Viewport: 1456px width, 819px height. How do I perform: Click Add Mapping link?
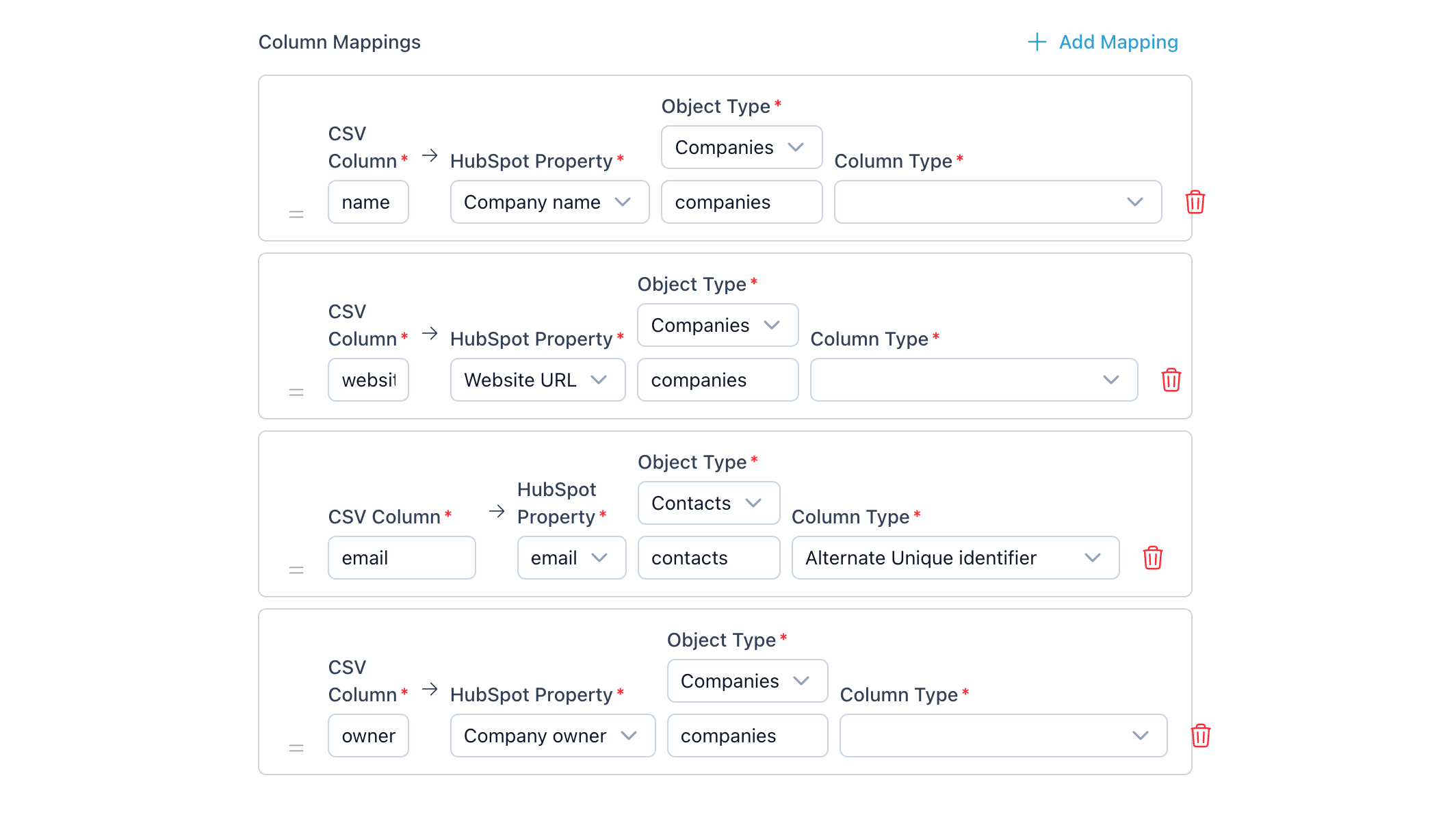pyautogui.click(x=1103, y=42)
